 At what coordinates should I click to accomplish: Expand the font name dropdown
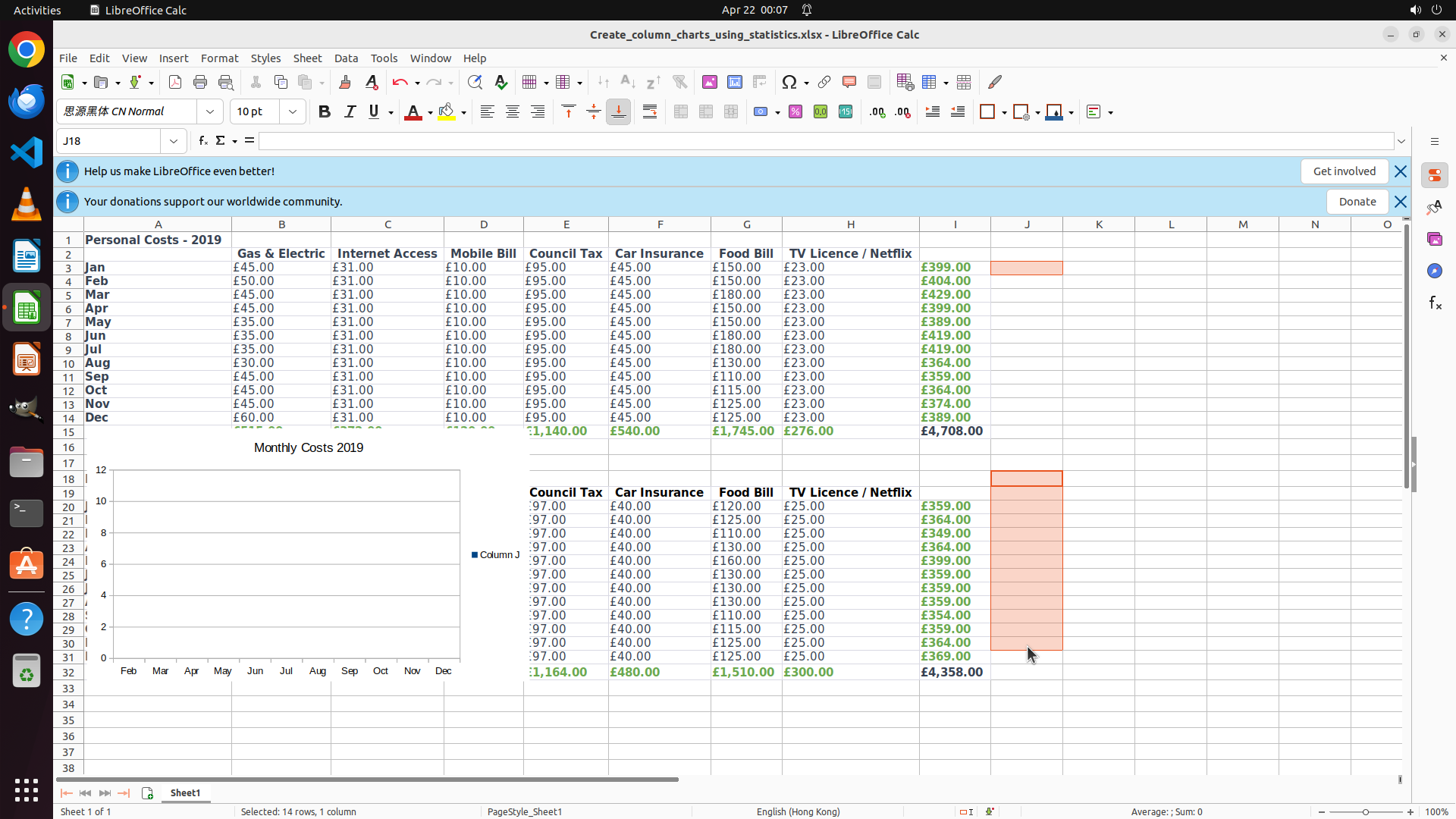210,112
